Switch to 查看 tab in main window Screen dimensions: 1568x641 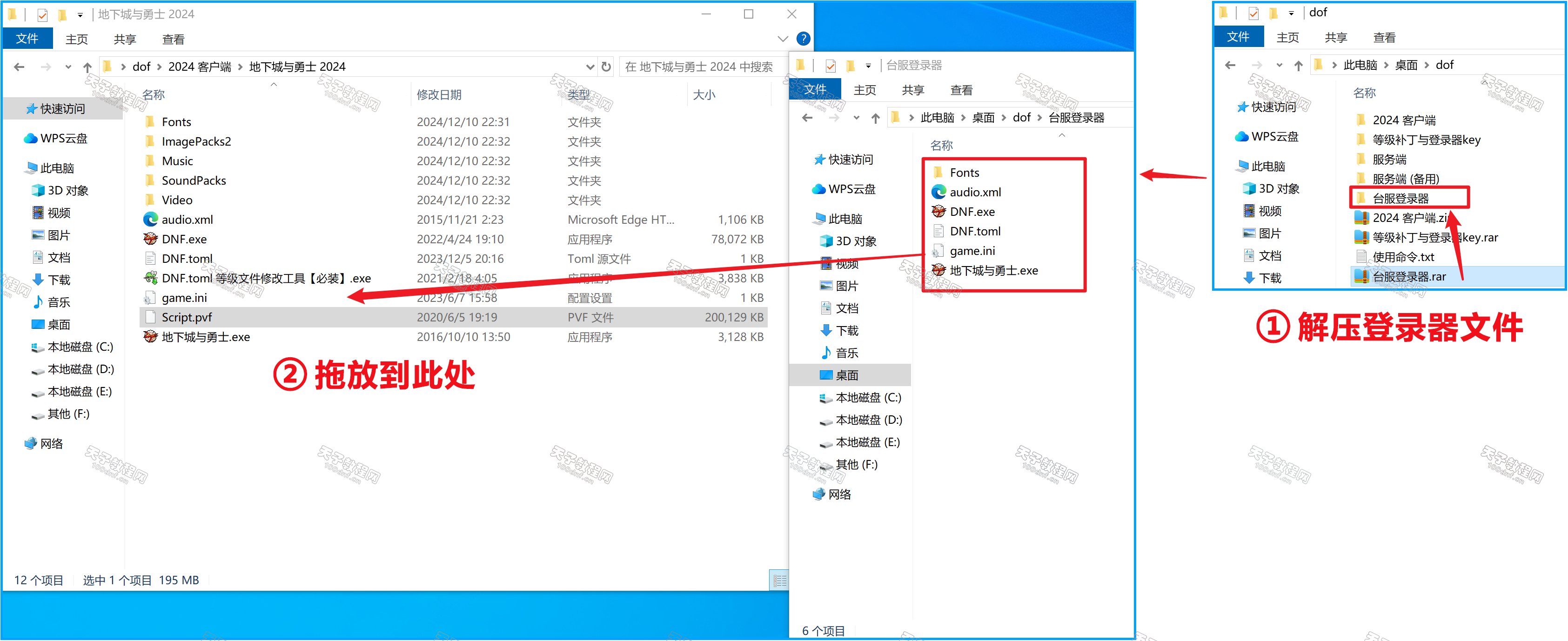tap(173, 39)
